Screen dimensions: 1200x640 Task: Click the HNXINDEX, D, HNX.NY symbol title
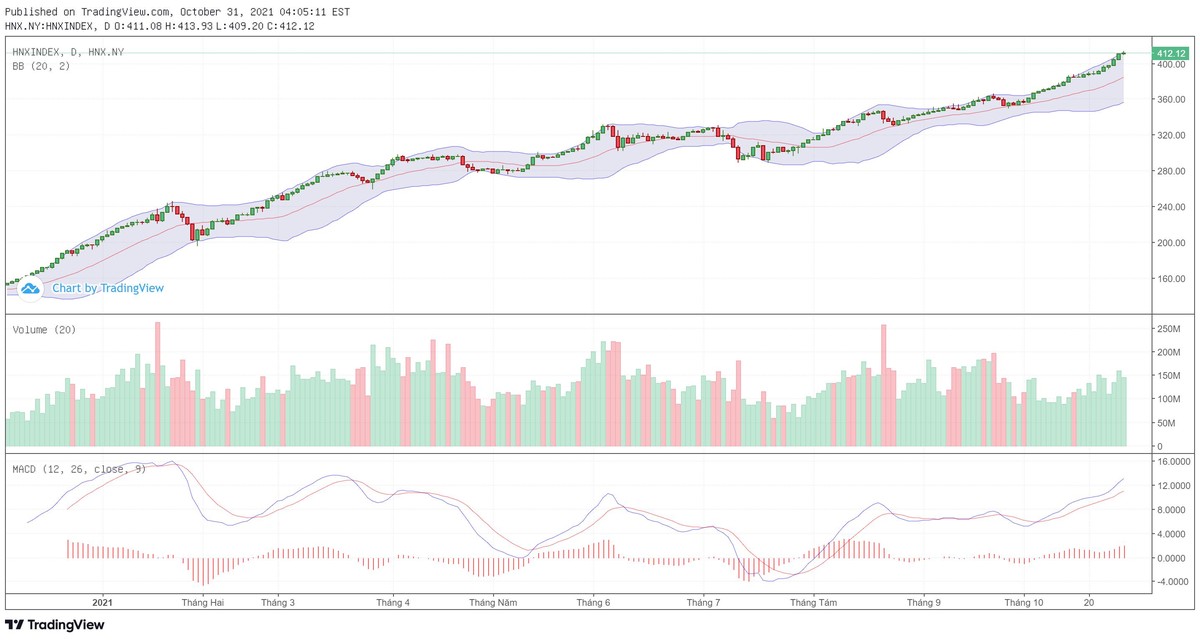(67, 51)
